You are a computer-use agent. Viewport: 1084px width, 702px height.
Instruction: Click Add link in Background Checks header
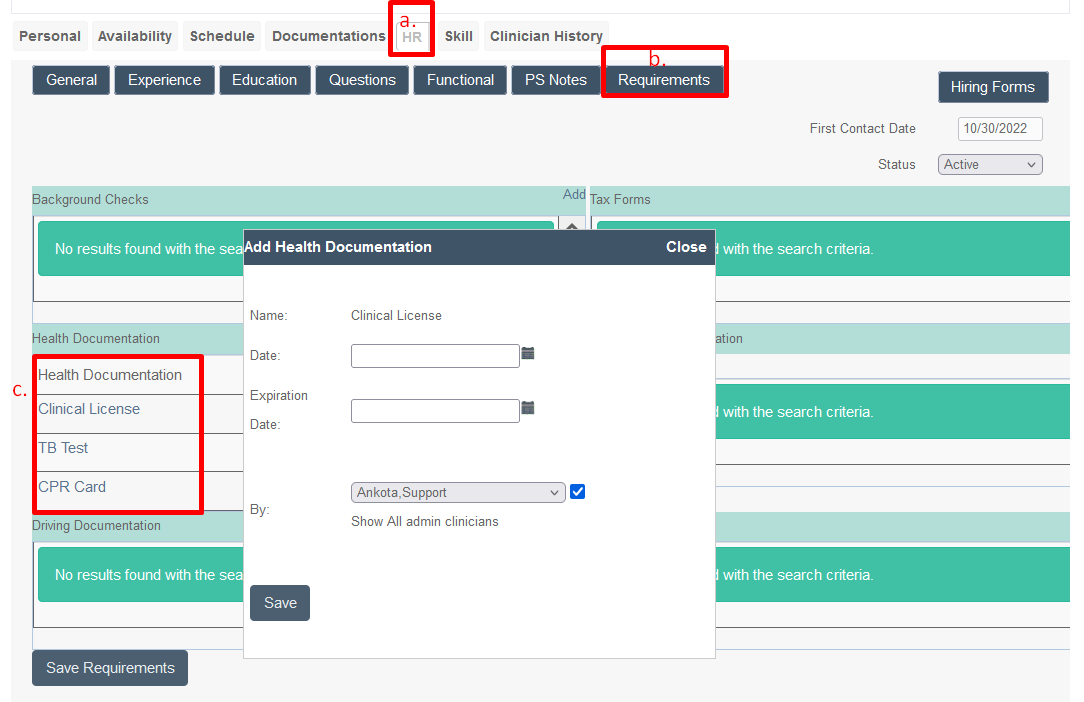point(574,194)
